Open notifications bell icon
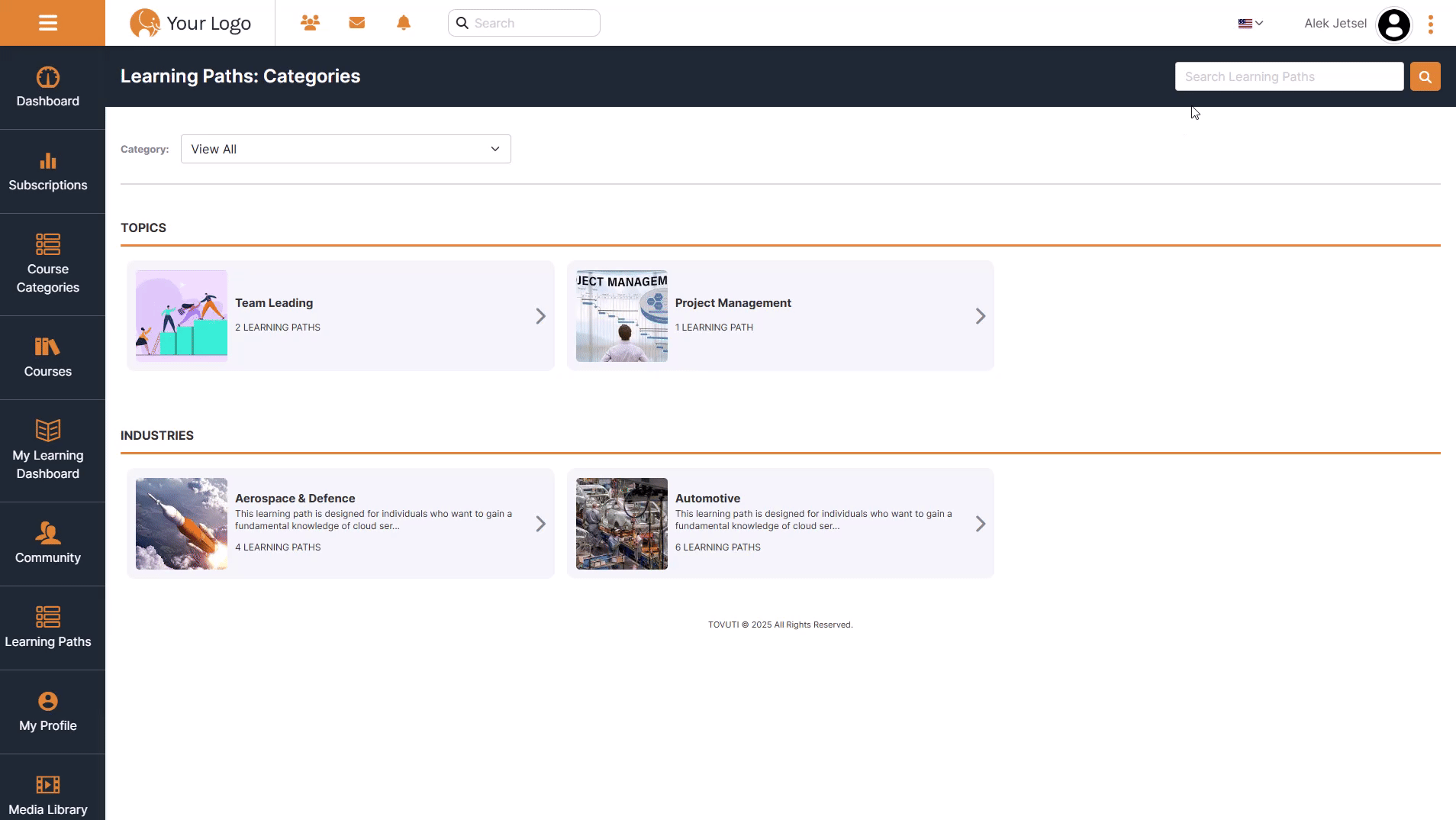Image resolution: width=1456 pixels, height=820 pixels. [404, 23]
